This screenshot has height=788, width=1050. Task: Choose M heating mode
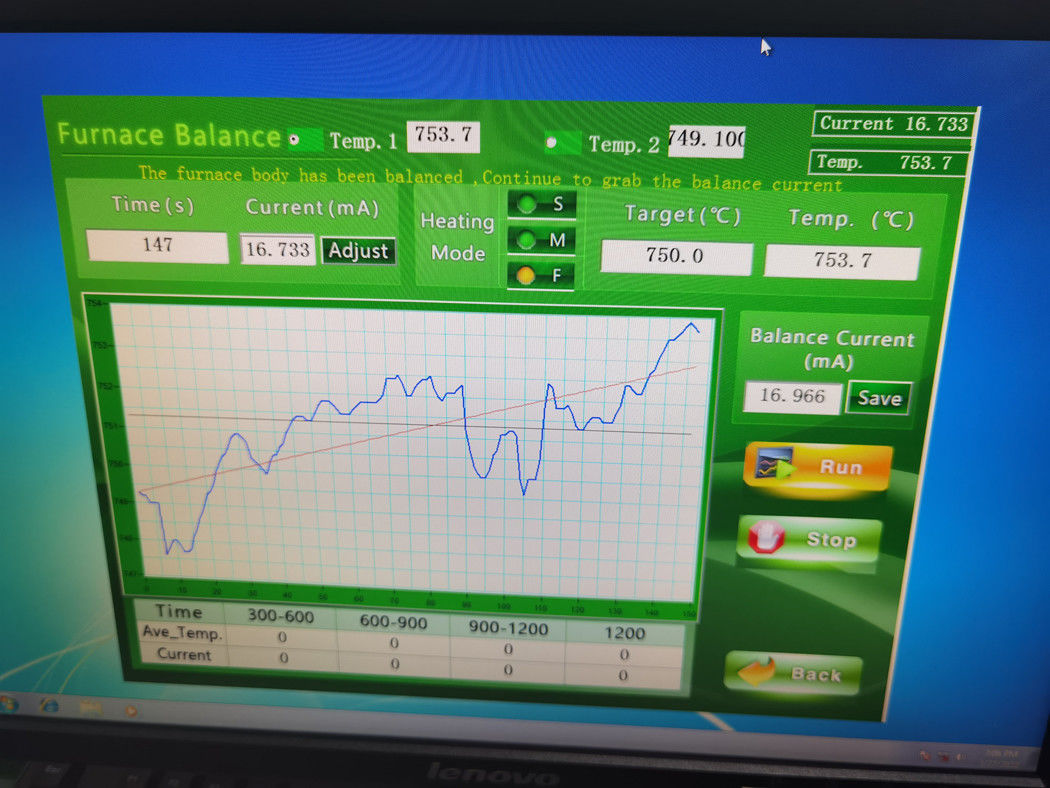click(x=526, y=240)
